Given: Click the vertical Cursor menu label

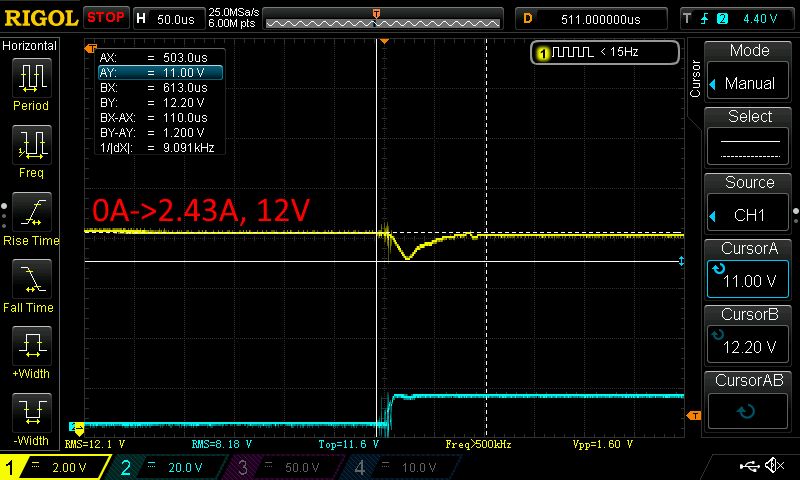Looking at the screenshot, I should pyautogui.click(x=694, y=79).
